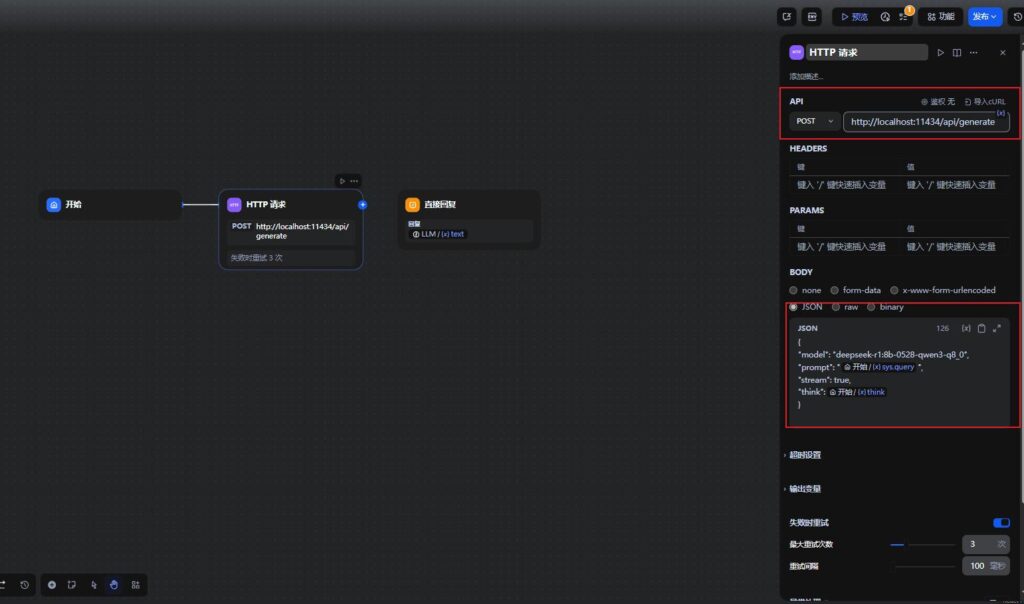Run the HTTP 请求 node with the play icon
The height and width of the screenshot is (604, 1024).
(x=940, y=52)
